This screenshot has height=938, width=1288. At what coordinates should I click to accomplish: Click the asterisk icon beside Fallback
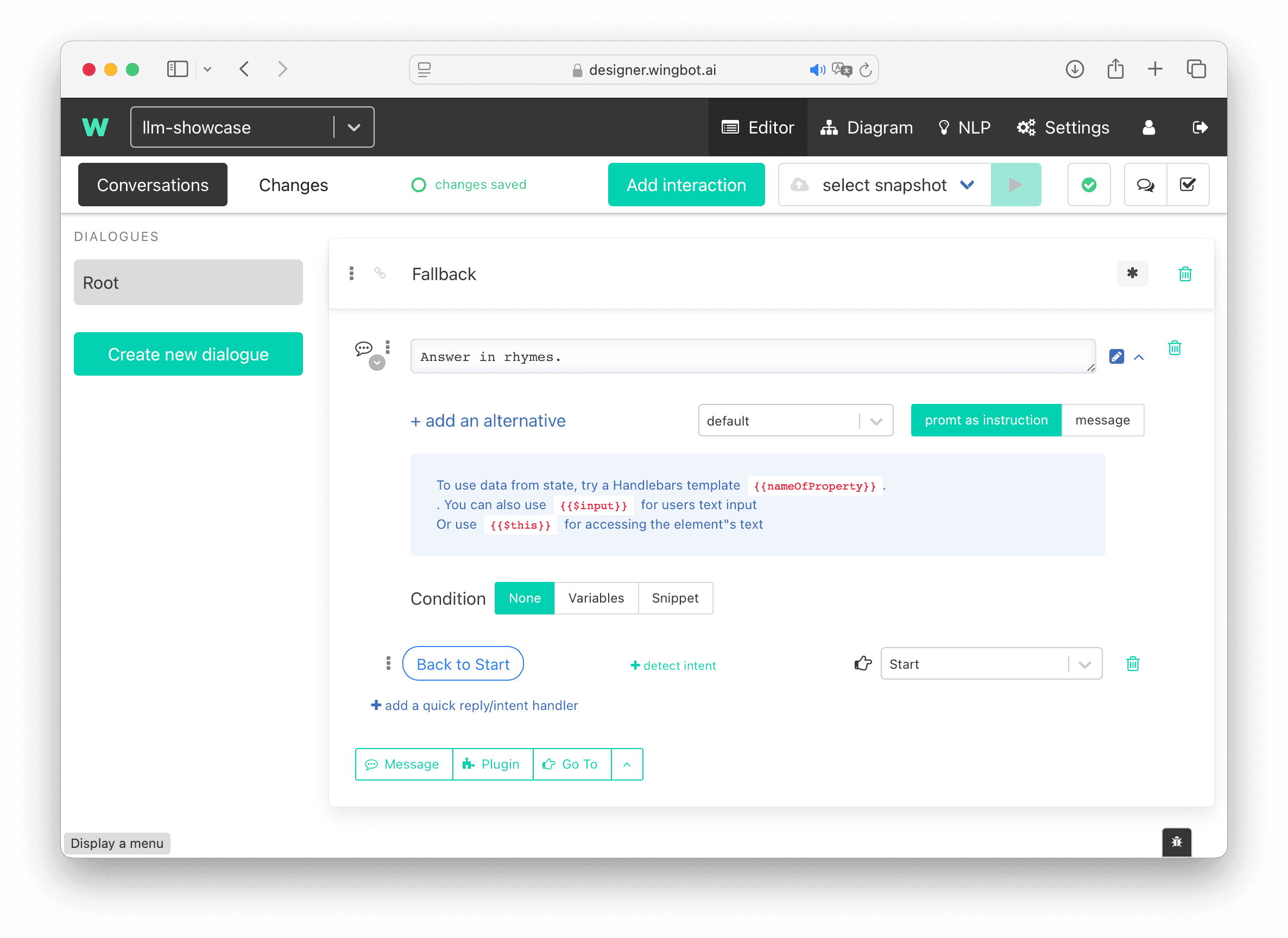1132,274
